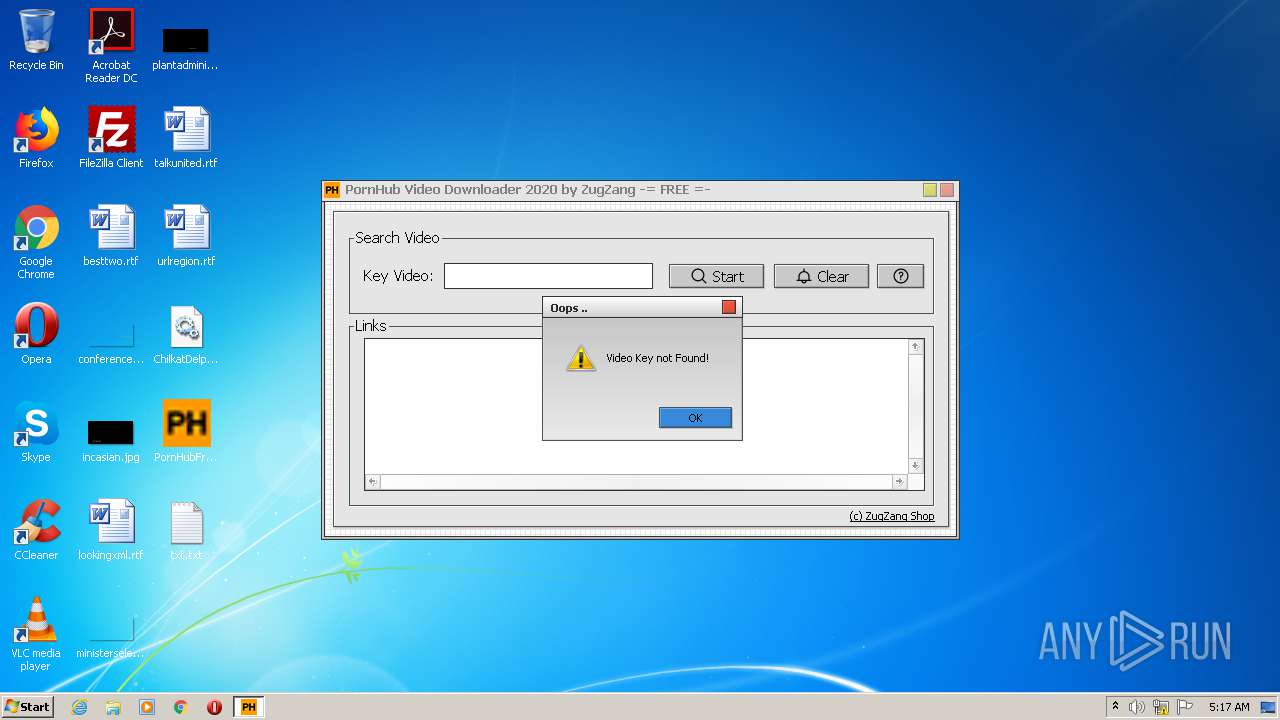Open Chrome from the taskbar
The height and width of the screenshot is (720, 1280).
pos(181,707)
